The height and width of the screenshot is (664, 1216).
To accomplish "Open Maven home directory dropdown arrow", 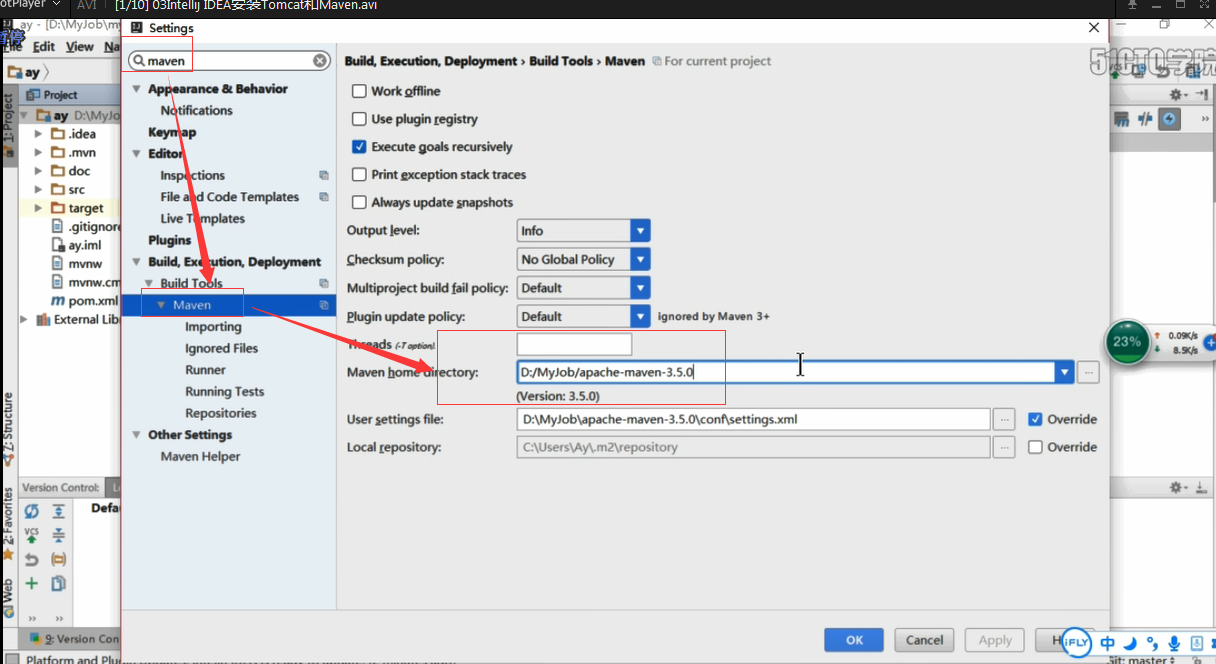I will (1063, 373).
